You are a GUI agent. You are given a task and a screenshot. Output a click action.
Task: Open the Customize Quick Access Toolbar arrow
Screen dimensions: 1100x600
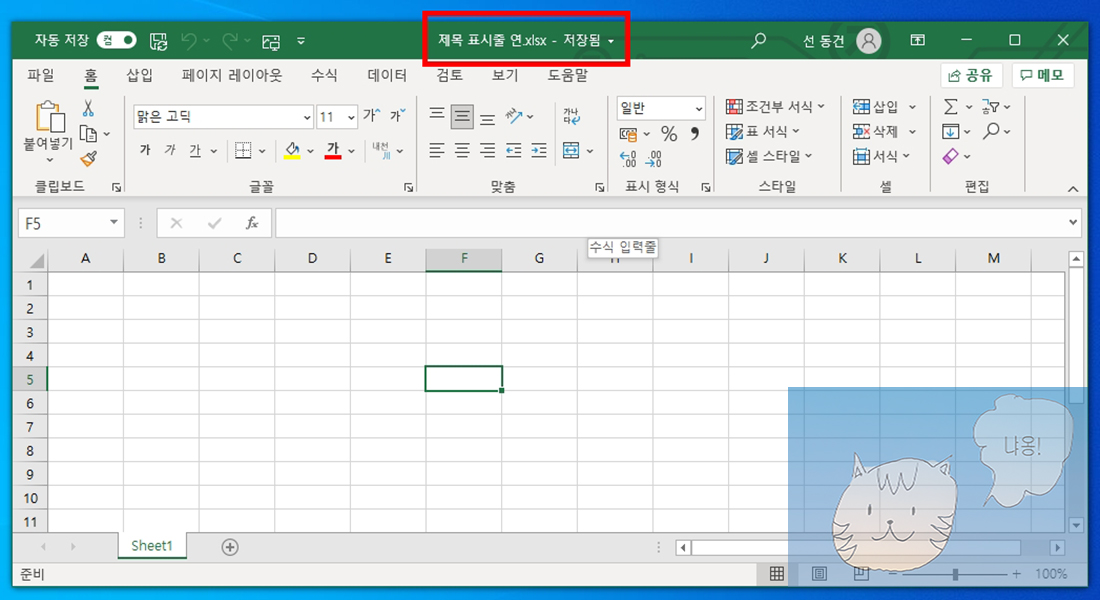[x=301, y=41]
